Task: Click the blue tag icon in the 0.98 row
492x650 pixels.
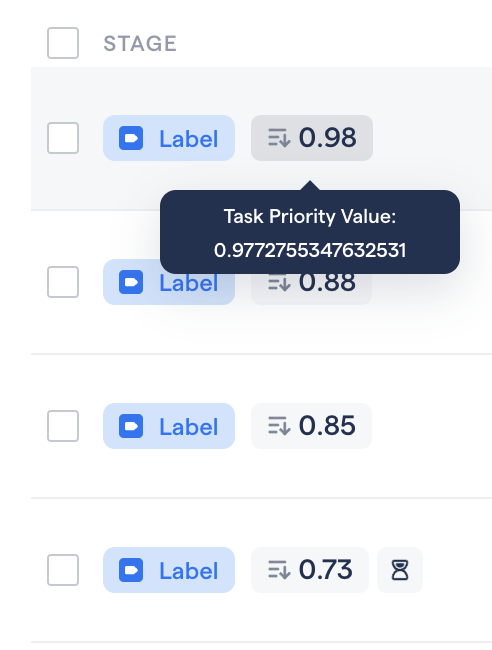Action: 131,138
